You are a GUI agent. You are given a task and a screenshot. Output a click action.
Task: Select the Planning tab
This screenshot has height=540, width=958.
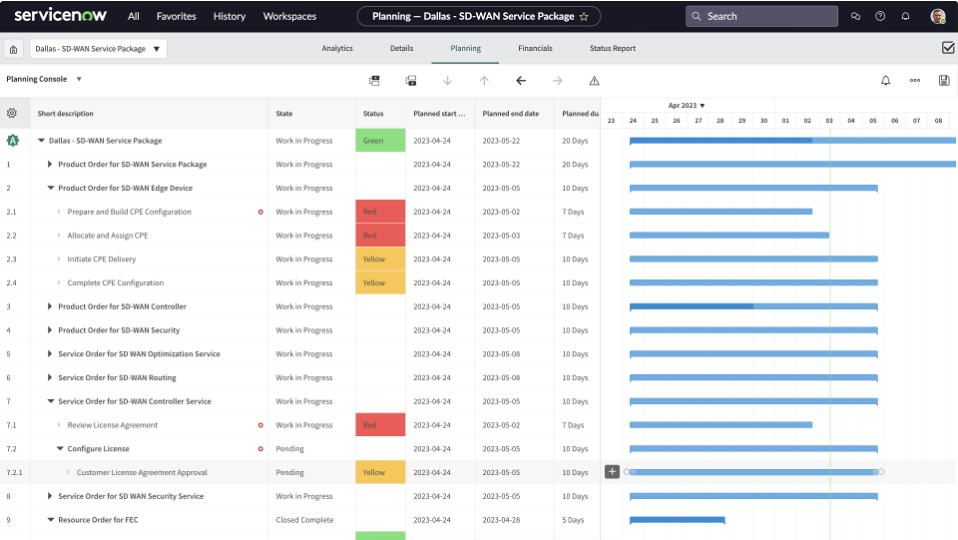click(x=466, y=48)
